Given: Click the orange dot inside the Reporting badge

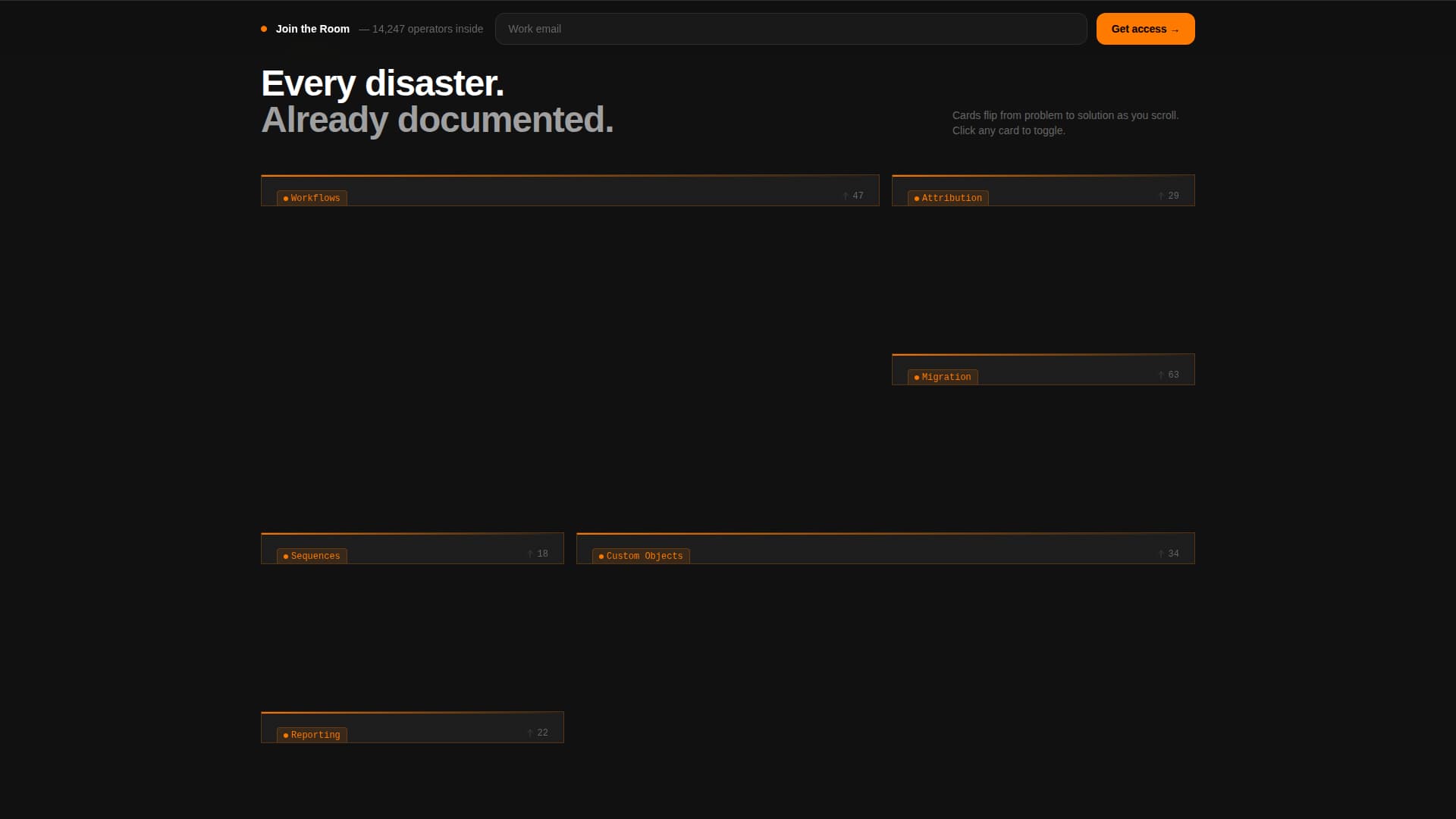Looking at the screenshot, I should click(286, 734).
